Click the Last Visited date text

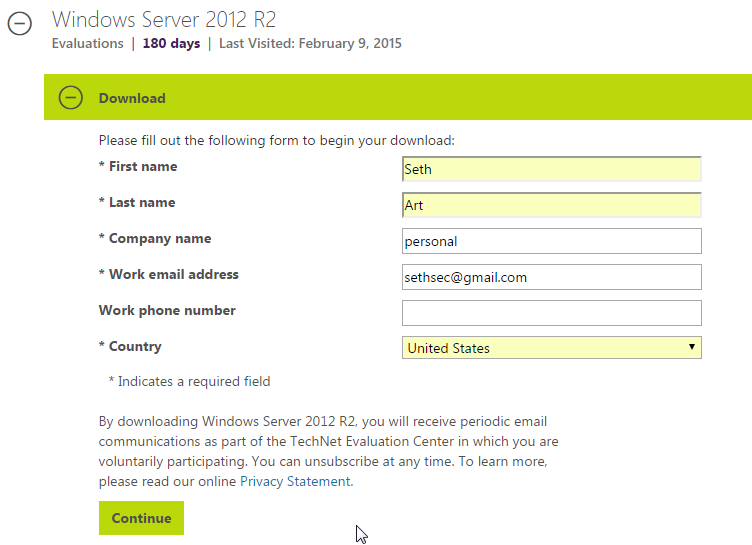pos(310,43)
